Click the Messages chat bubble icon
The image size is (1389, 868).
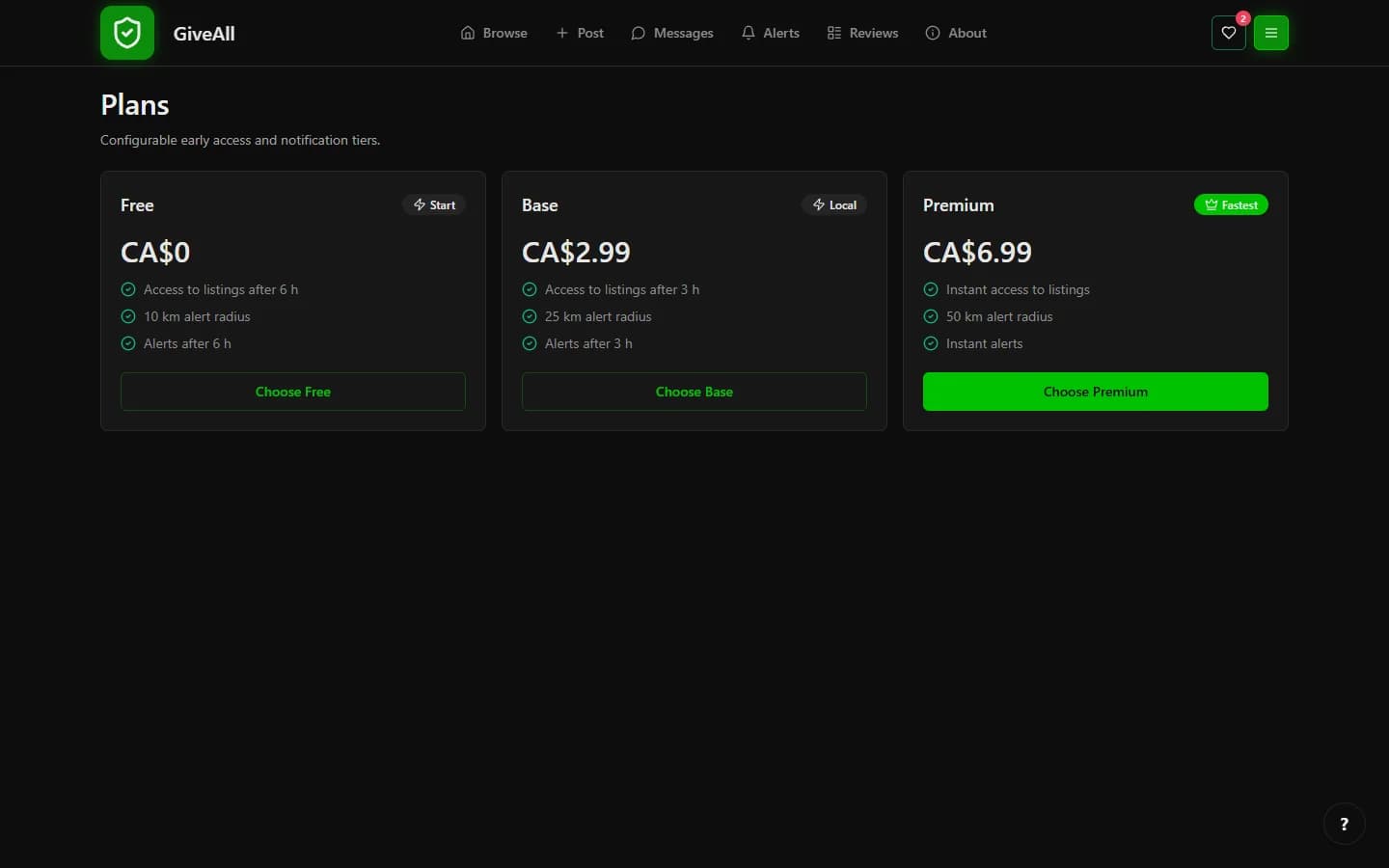point(638,33)
